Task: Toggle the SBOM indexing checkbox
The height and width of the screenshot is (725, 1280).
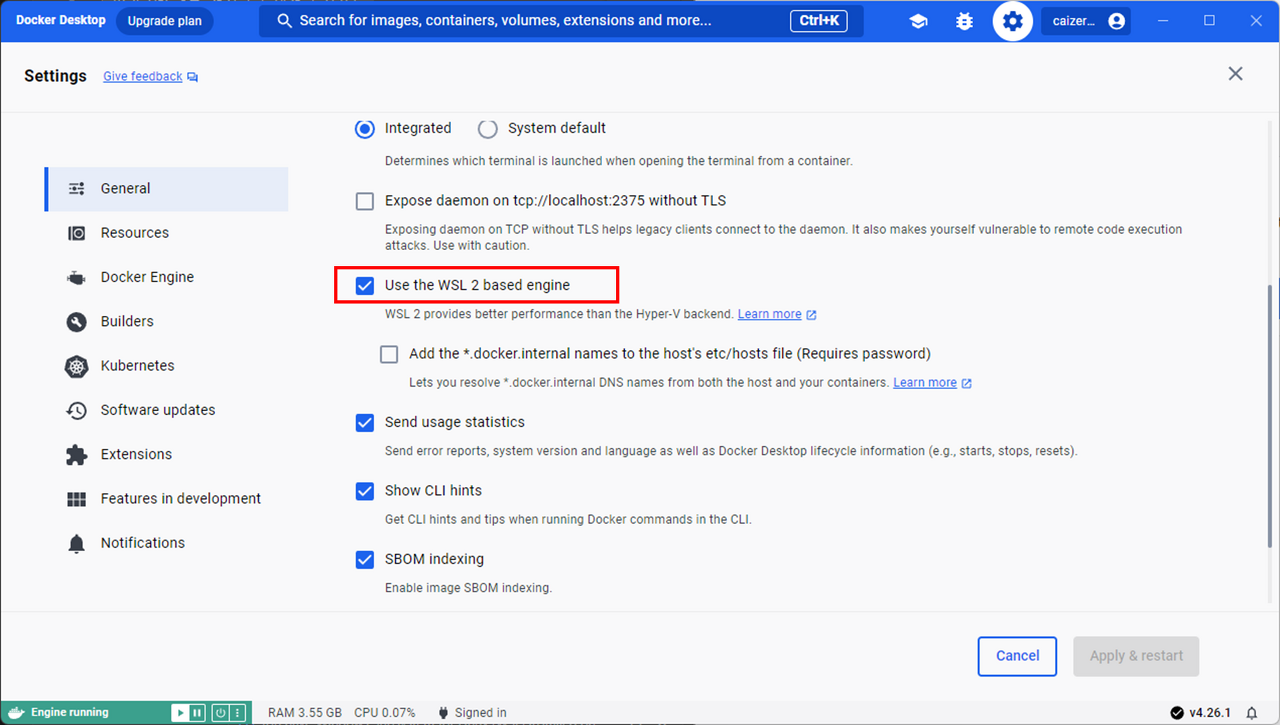Action: tap(365, 559)
